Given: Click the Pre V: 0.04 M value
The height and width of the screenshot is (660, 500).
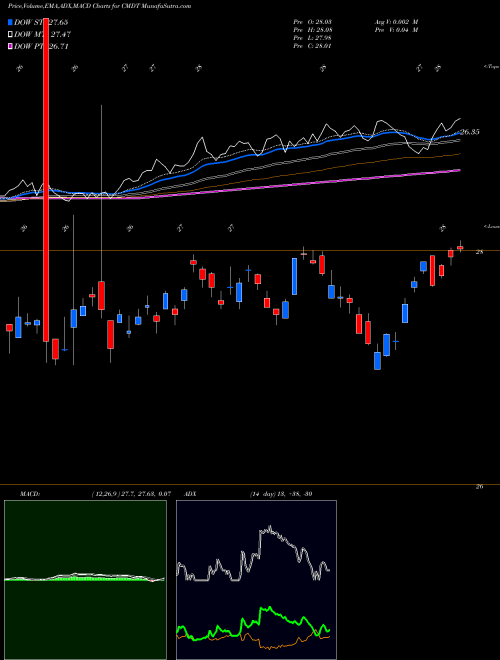Looking at the screenshot, I should pyautogui.click(x=396, y=30).
